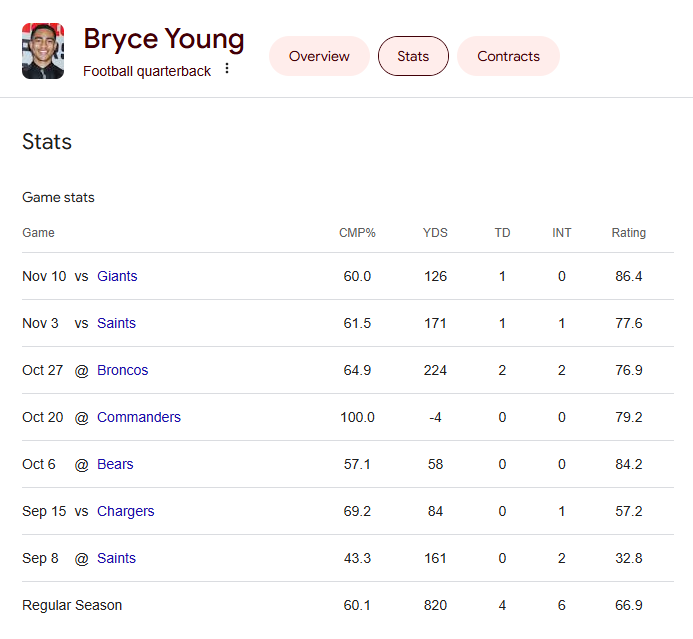Image resolution: width=693 pixels, height=639 pixels.
Task: Click the Saints link for Sep 8
Action: click(x=116, y=558)
